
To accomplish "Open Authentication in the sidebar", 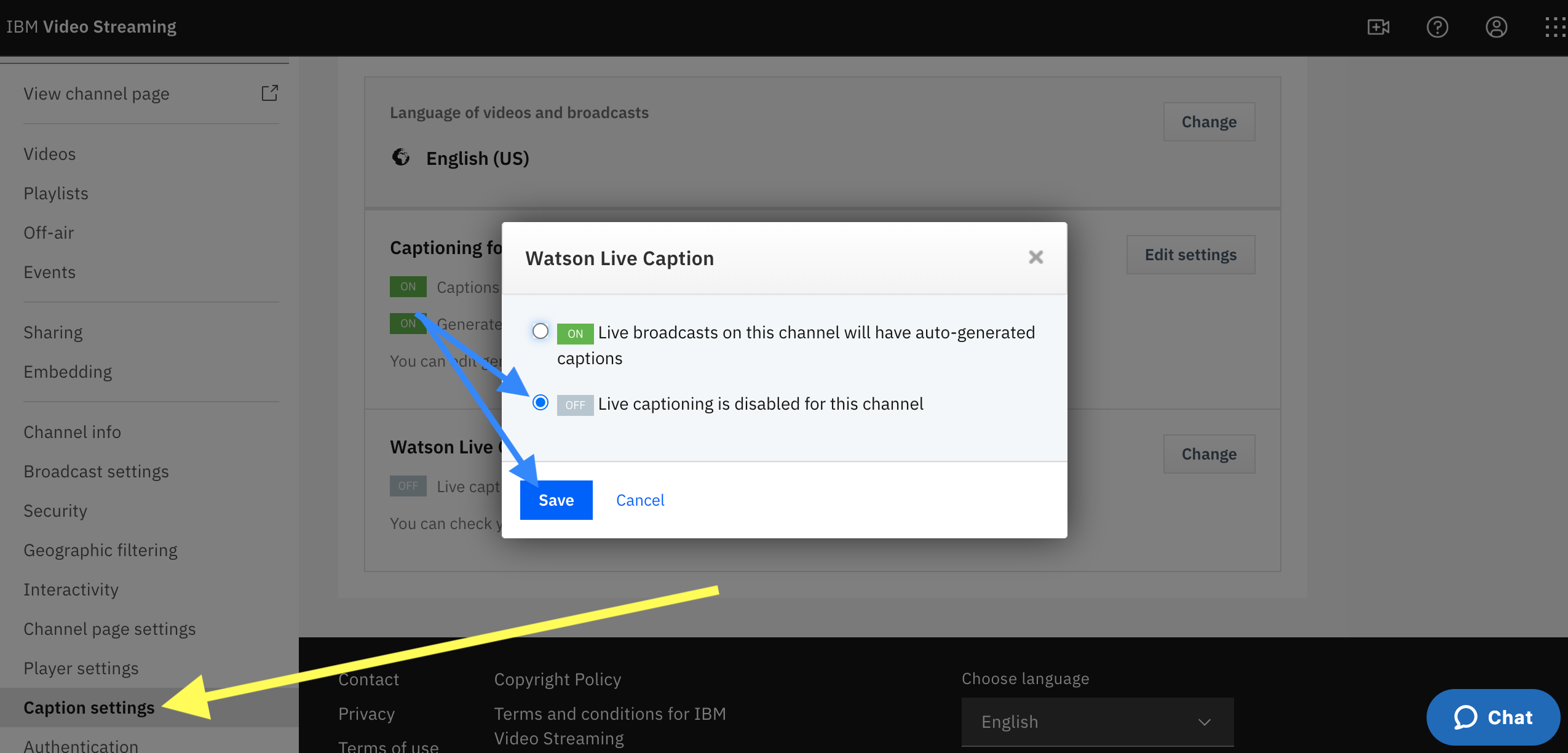I will pos(81,746).
